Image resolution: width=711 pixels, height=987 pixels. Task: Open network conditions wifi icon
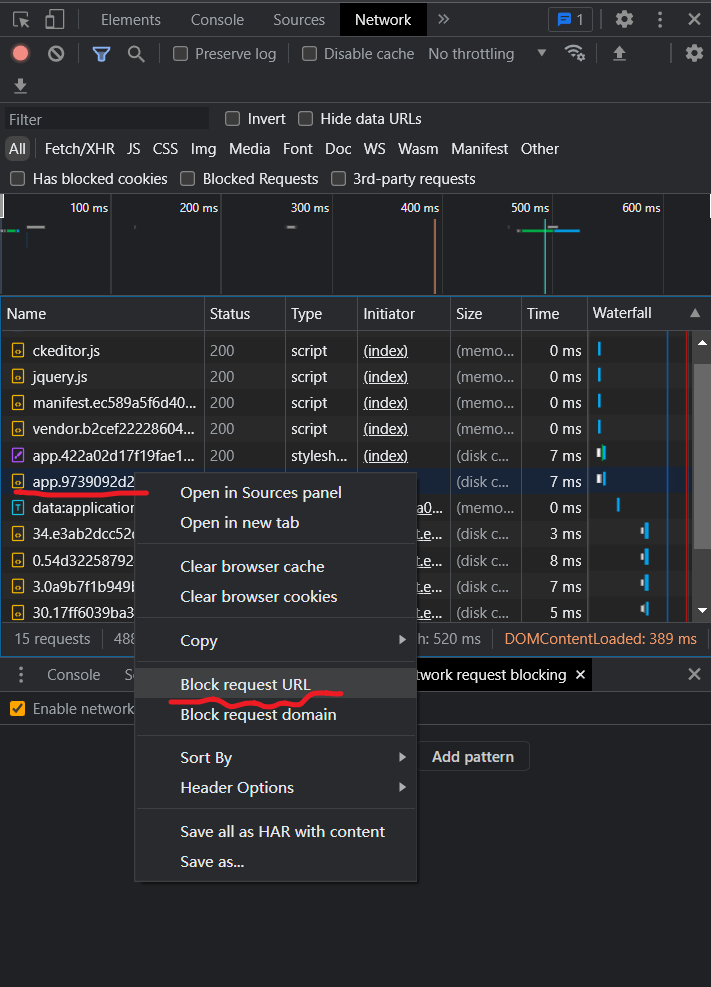click(x=574, y=54)
